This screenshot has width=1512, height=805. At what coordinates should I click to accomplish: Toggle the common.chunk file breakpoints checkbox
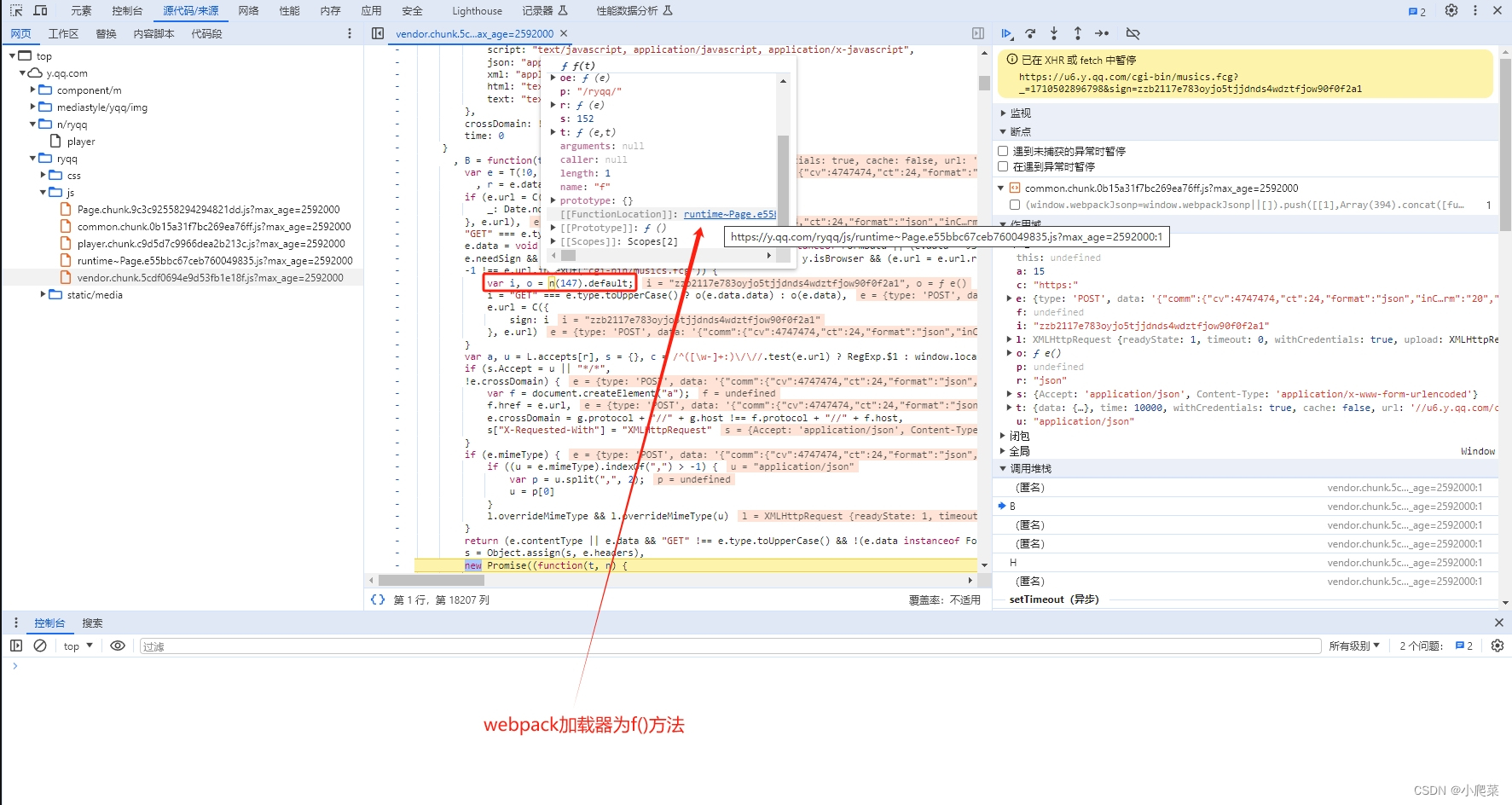pyautogui.click(x=1015, y=188)
